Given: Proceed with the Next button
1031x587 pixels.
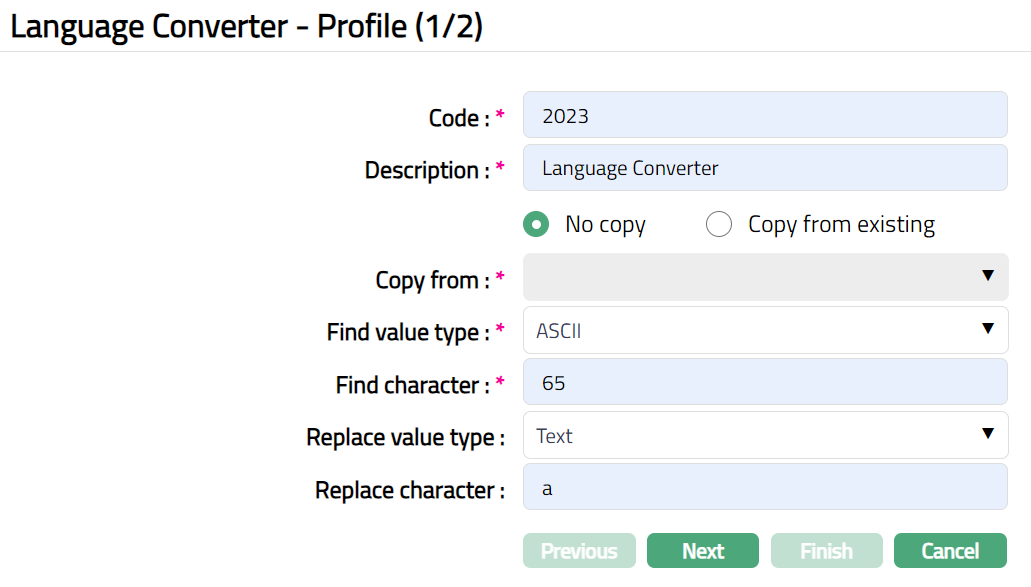Looking at the screenshot, I should coord(703,551).
